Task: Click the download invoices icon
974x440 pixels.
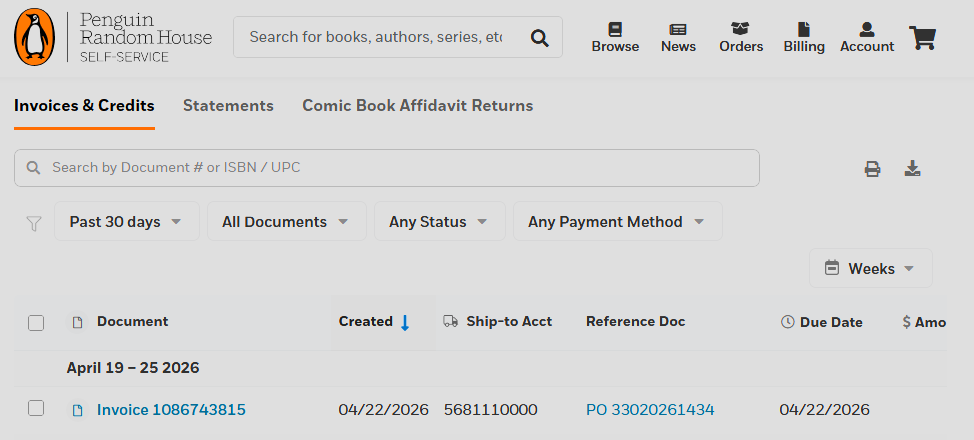Action: pos(912,168)
